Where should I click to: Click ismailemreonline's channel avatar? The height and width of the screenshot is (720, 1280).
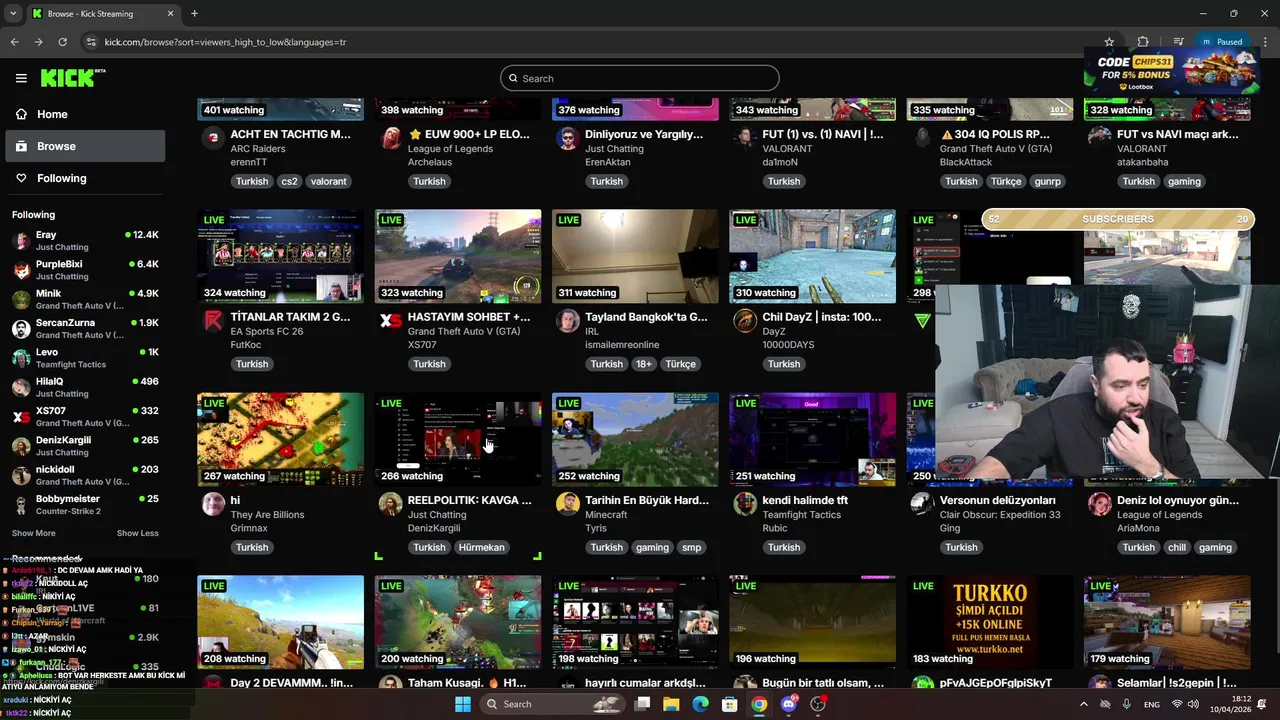(568, 320)
